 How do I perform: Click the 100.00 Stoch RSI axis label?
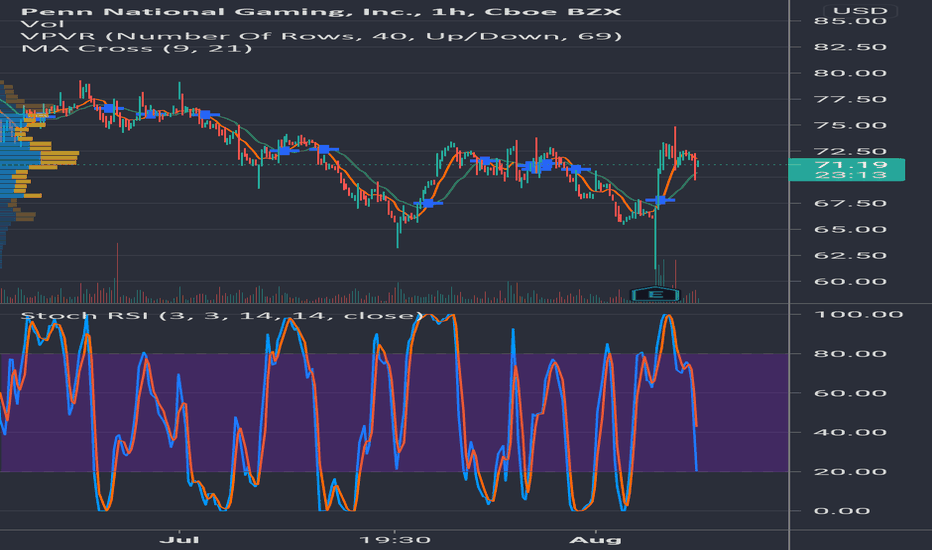[858, 314]
